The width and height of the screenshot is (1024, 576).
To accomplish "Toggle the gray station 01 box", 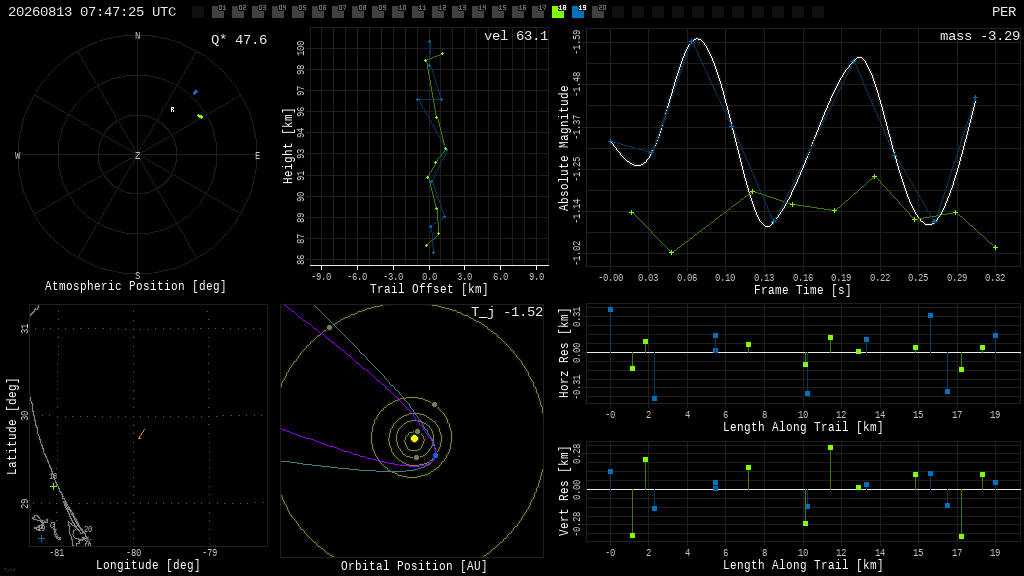I will click(x=219, y=11).
